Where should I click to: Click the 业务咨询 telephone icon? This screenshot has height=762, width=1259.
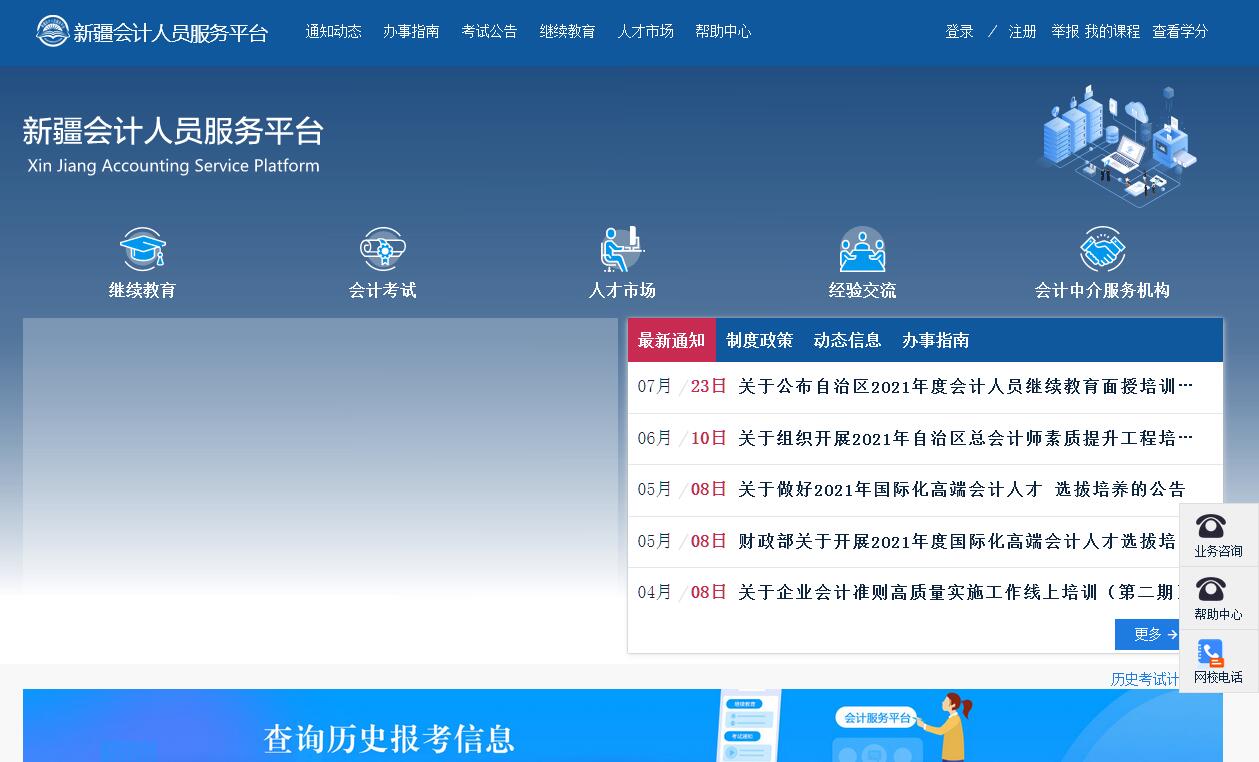click(1211, 527)
